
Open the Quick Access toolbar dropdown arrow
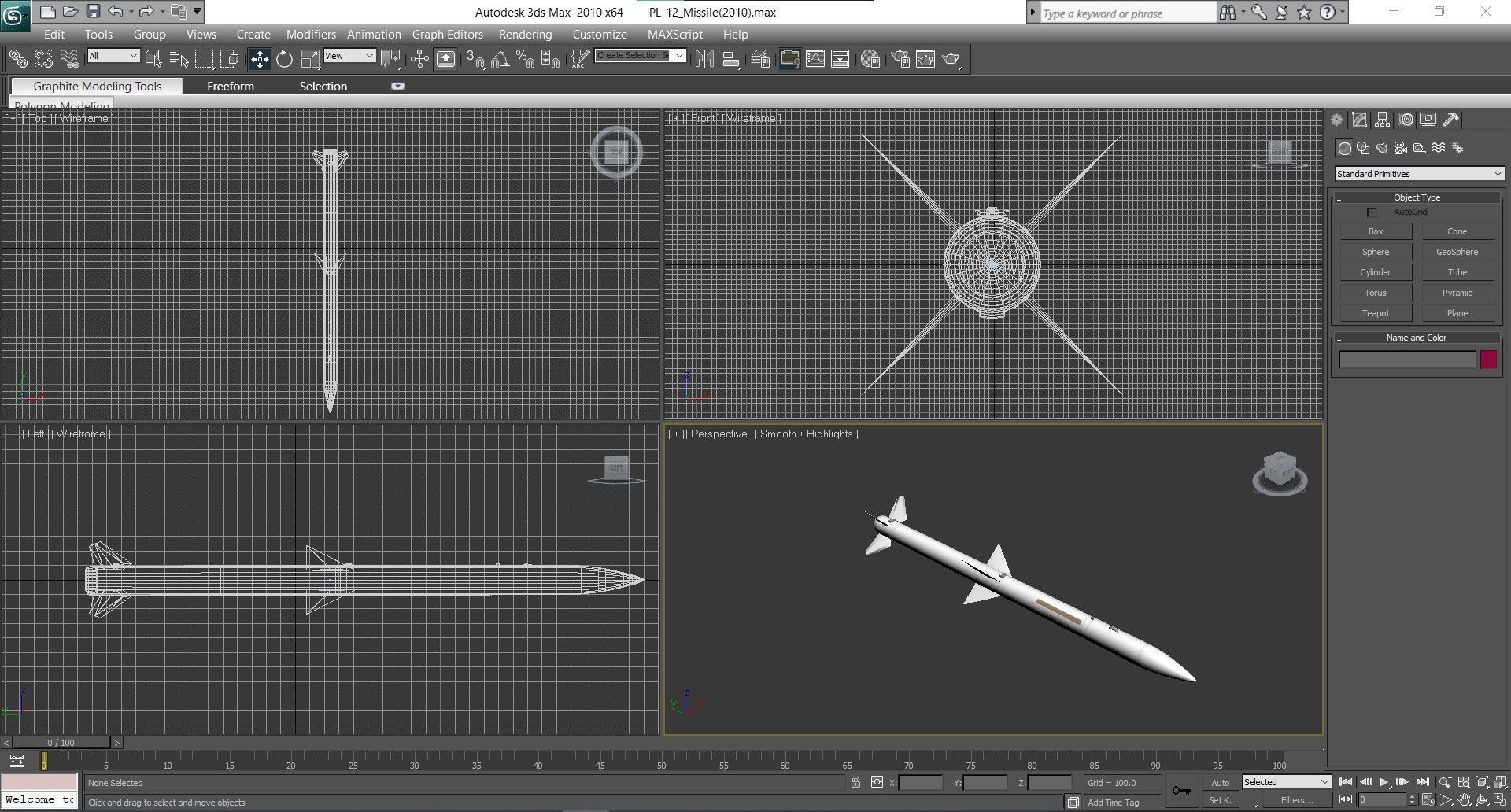click(x=197, y=11)
